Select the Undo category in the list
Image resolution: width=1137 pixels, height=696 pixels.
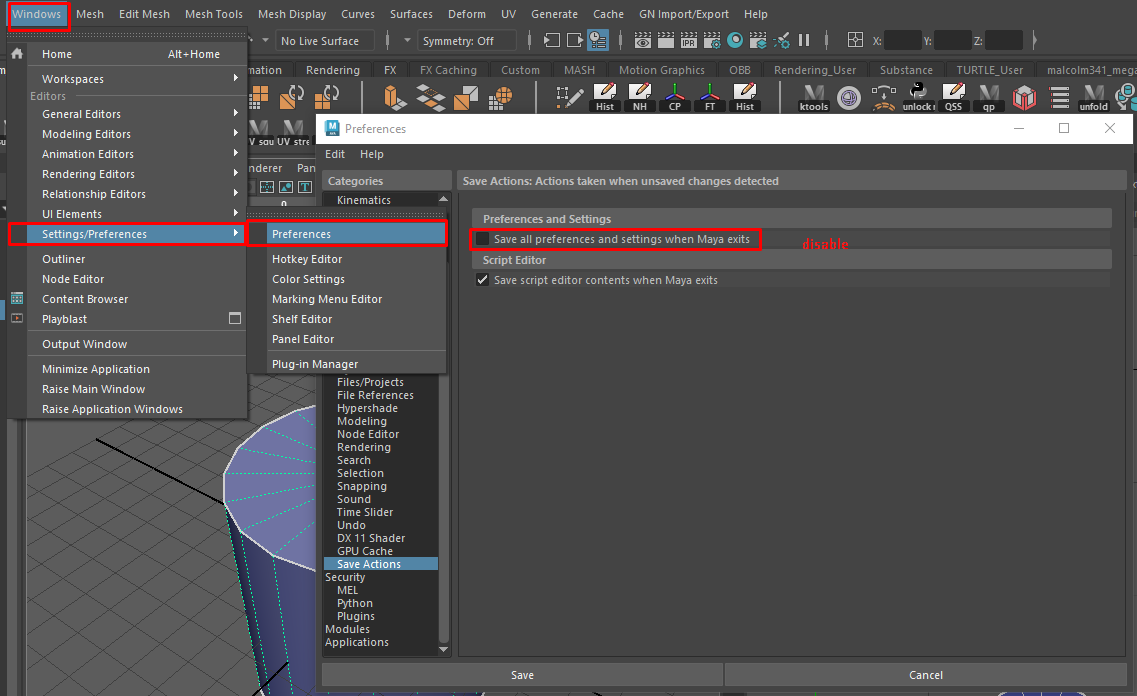pos(351,525)
